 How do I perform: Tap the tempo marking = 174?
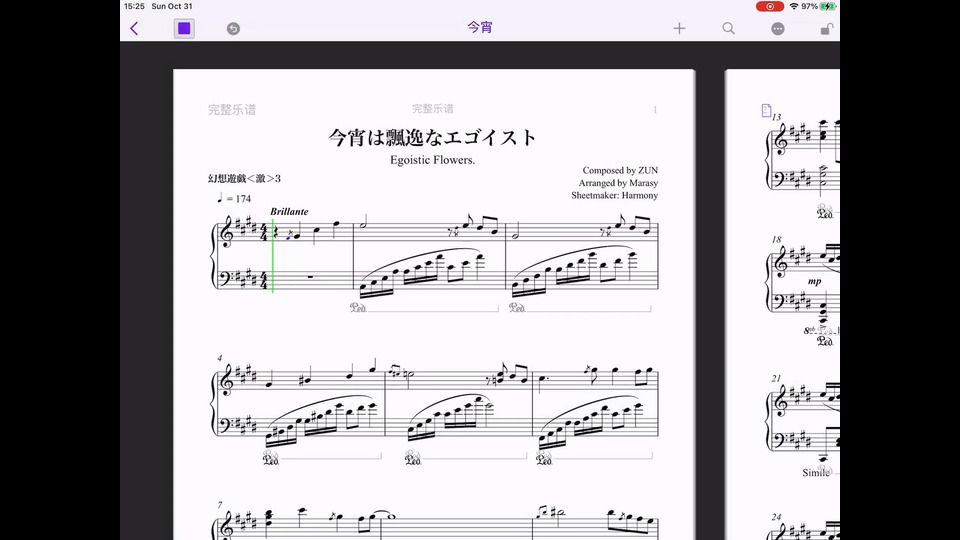234,198
